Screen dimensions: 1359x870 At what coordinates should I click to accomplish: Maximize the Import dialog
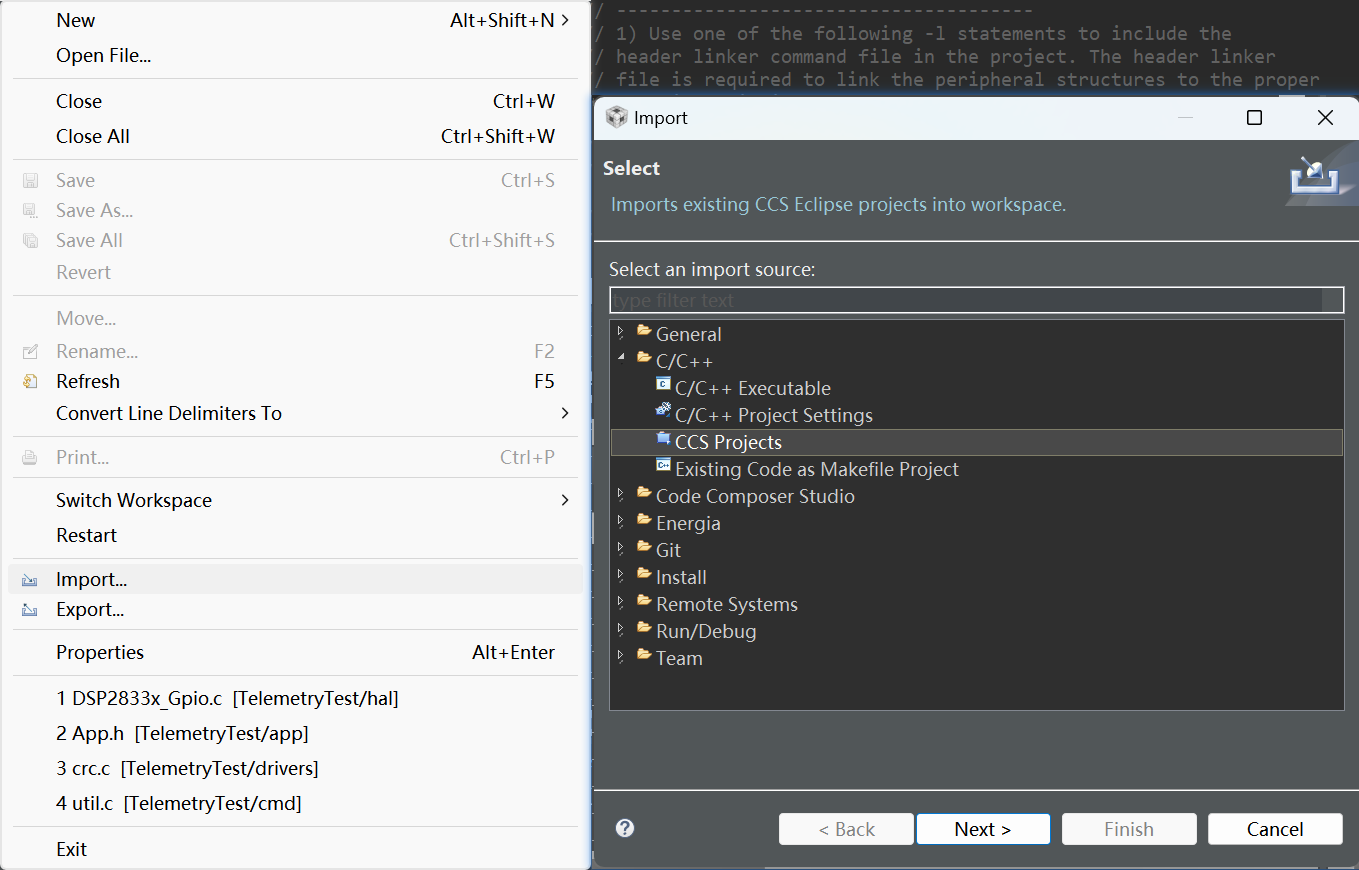(1254, 118)
